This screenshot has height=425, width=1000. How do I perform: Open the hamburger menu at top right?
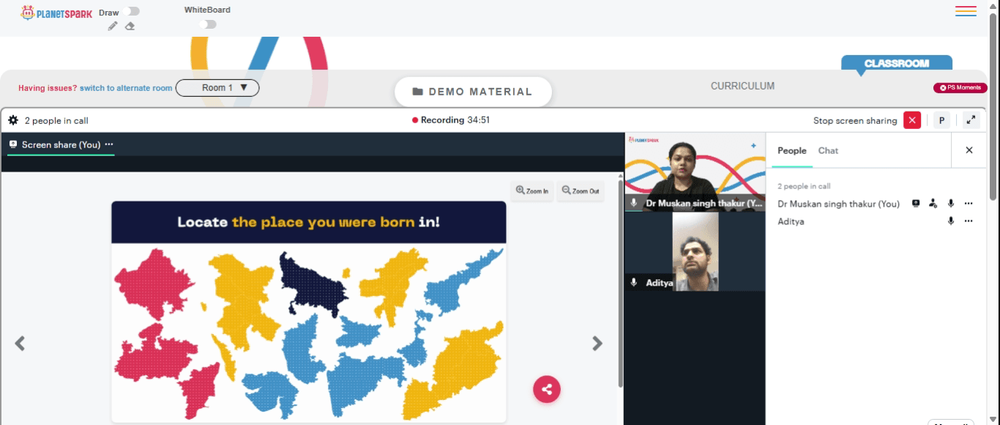coord(966,11)
